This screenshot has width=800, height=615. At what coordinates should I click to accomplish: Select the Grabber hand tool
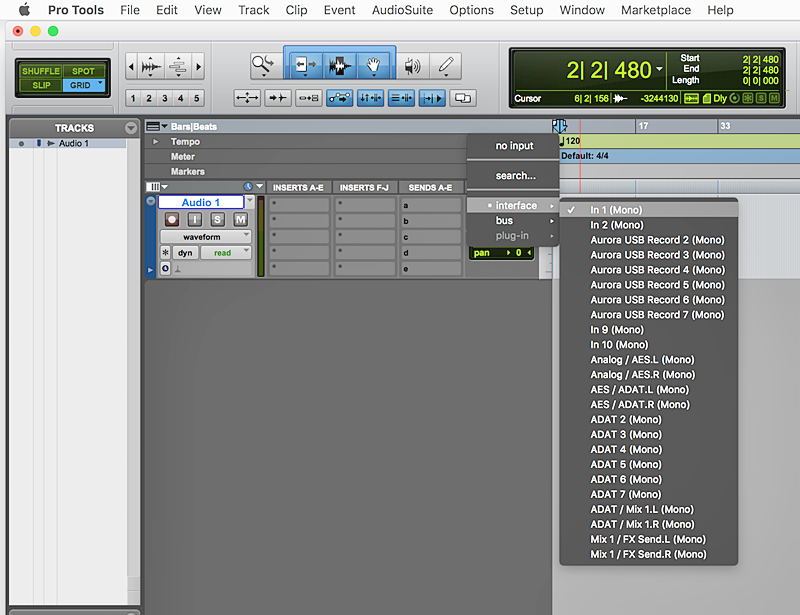point(374,65)
